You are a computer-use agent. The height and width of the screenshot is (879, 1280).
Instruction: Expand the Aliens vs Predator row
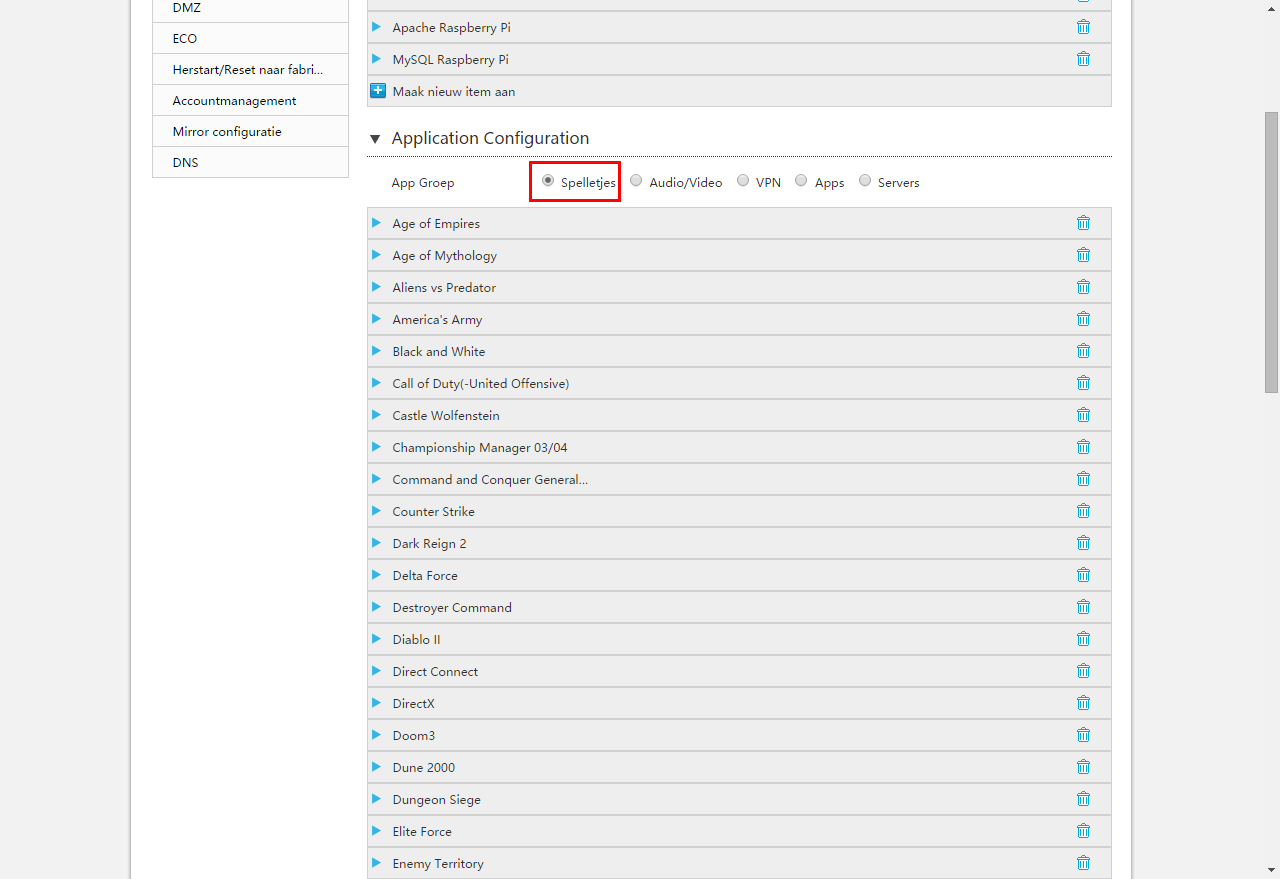click(x=377, y=287)
